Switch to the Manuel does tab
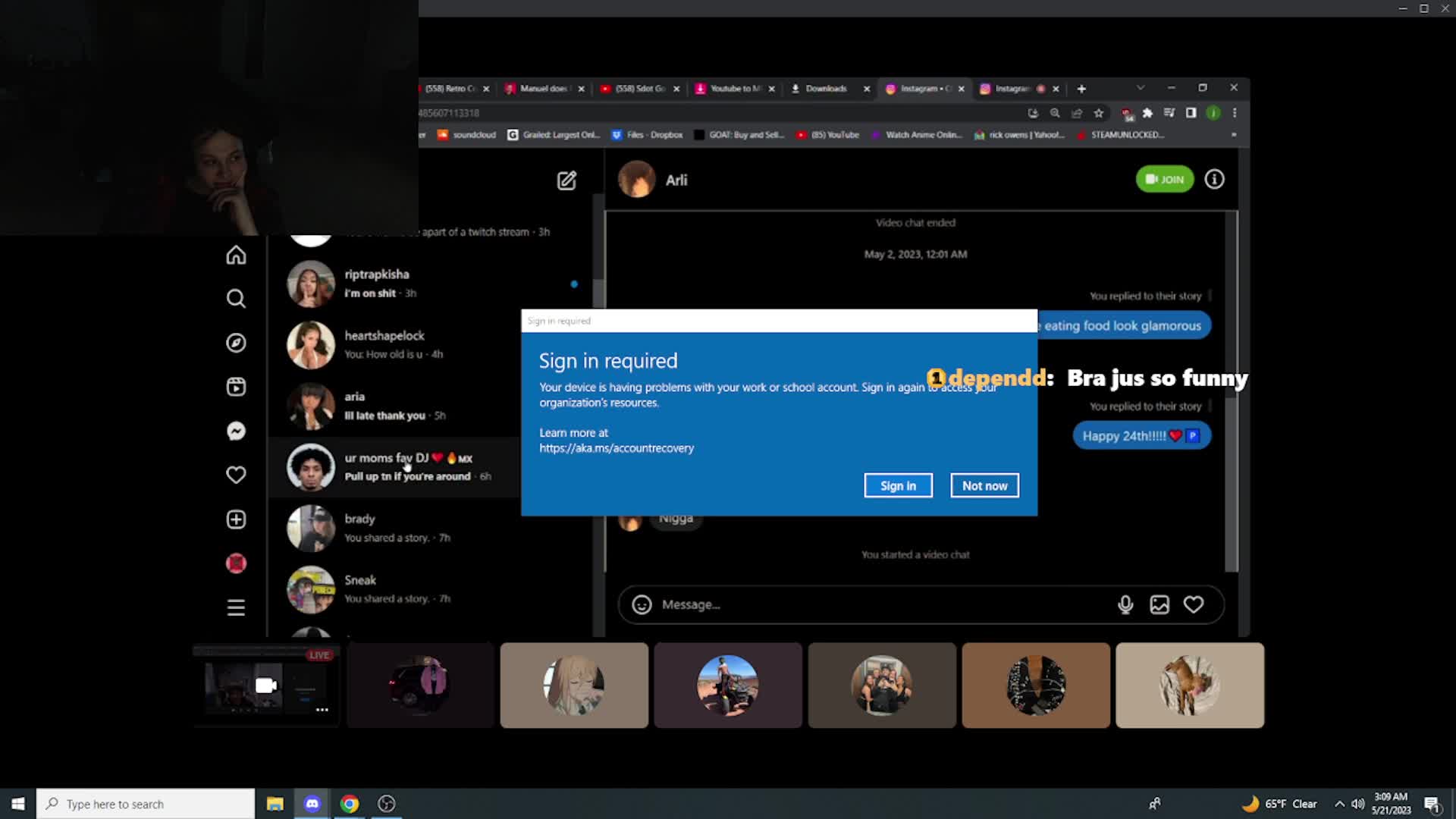The image size is (1456, 819). coord(543,89)
